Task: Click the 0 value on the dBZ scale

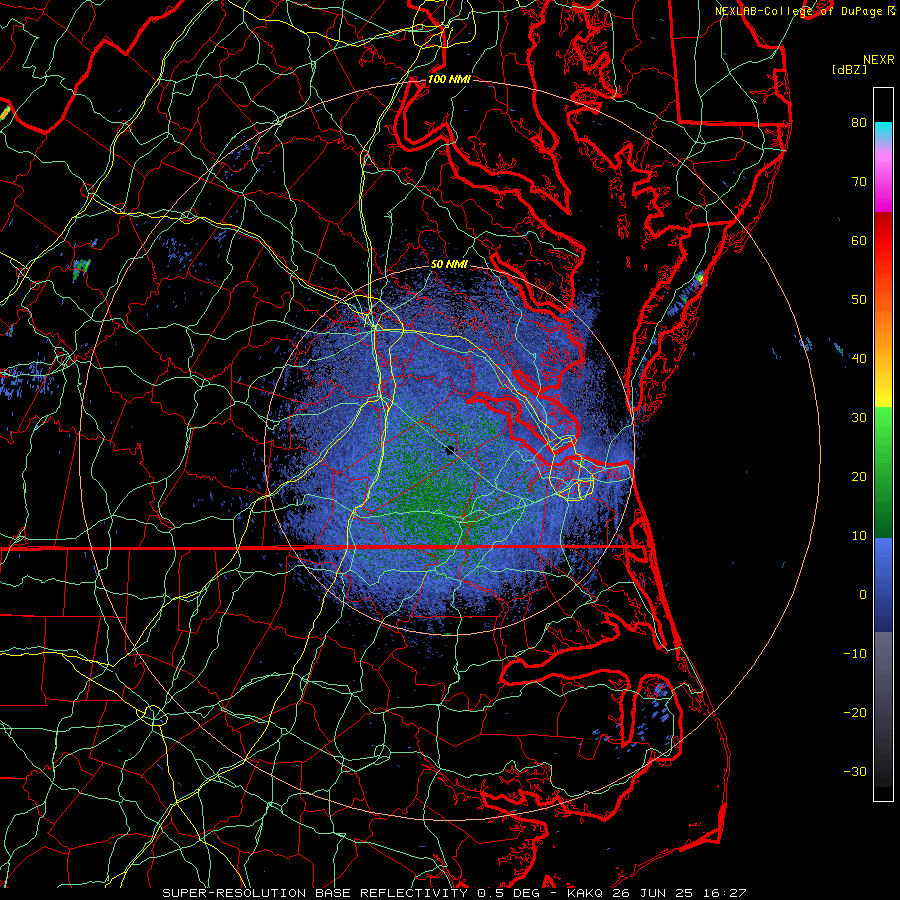Action: (863, 595)
